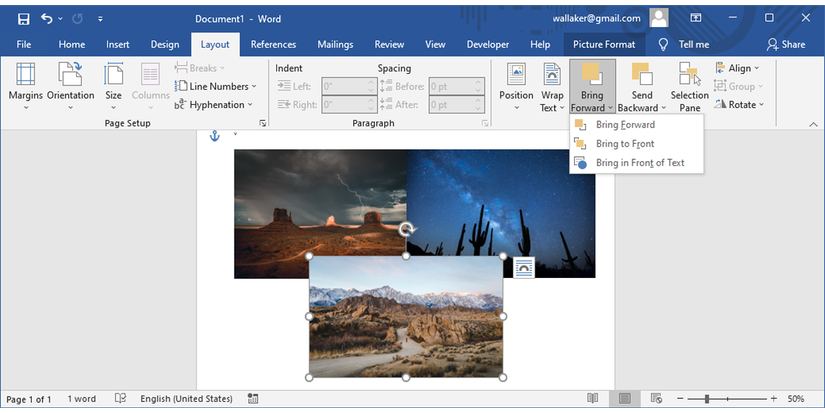825x413 pixels.
Task: Customize Quick Access Toolbar arrow
Action: (100, 19)
